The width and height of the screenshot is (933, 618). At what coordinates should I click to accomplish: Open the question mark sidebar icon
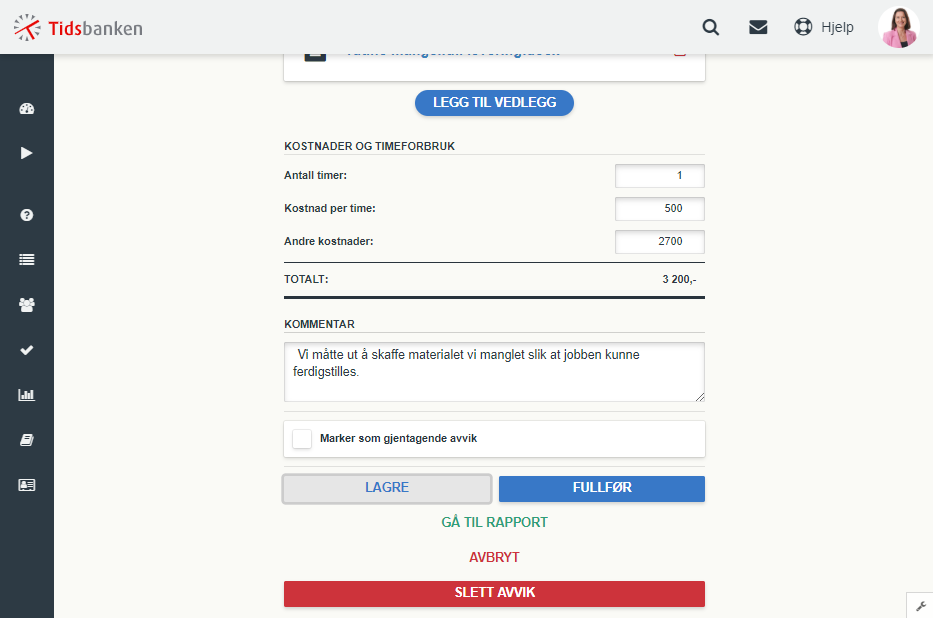click(27, 215)
